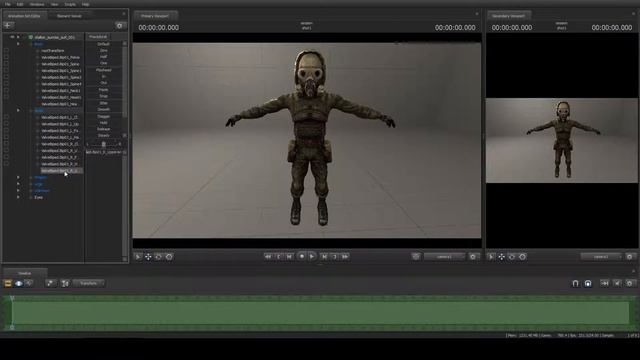Click the plus button to add animation set
This screenshot has height=360, width=640.
pyautogui.click(x=8, y=25)
